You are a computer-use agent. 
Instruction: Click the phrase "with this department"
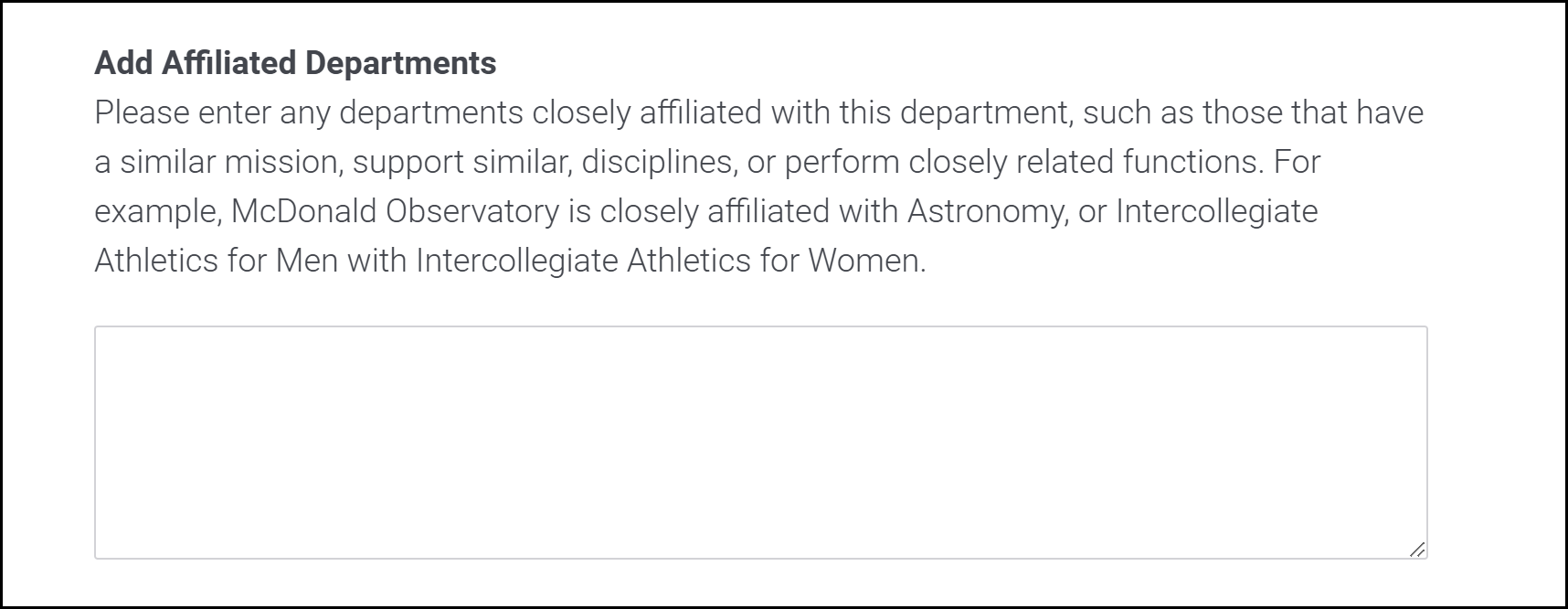tap(919, 112)
